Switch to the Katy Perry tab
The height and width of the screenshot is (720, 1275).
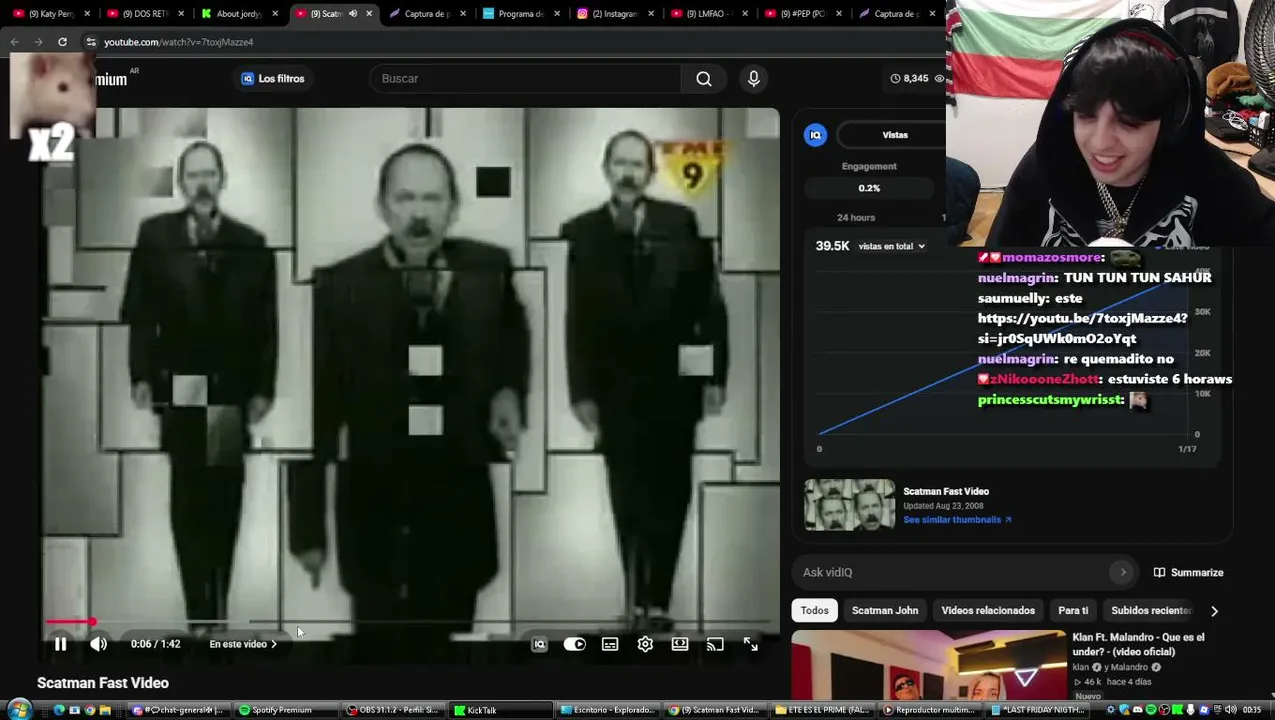pos(50,14)
